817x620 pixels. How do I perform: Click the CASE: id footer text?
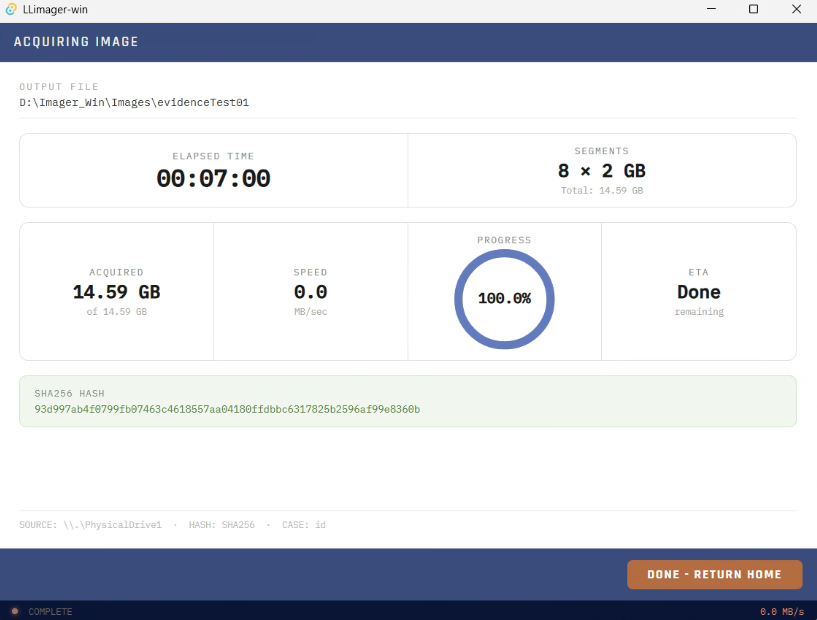click(x=304, y=525)
